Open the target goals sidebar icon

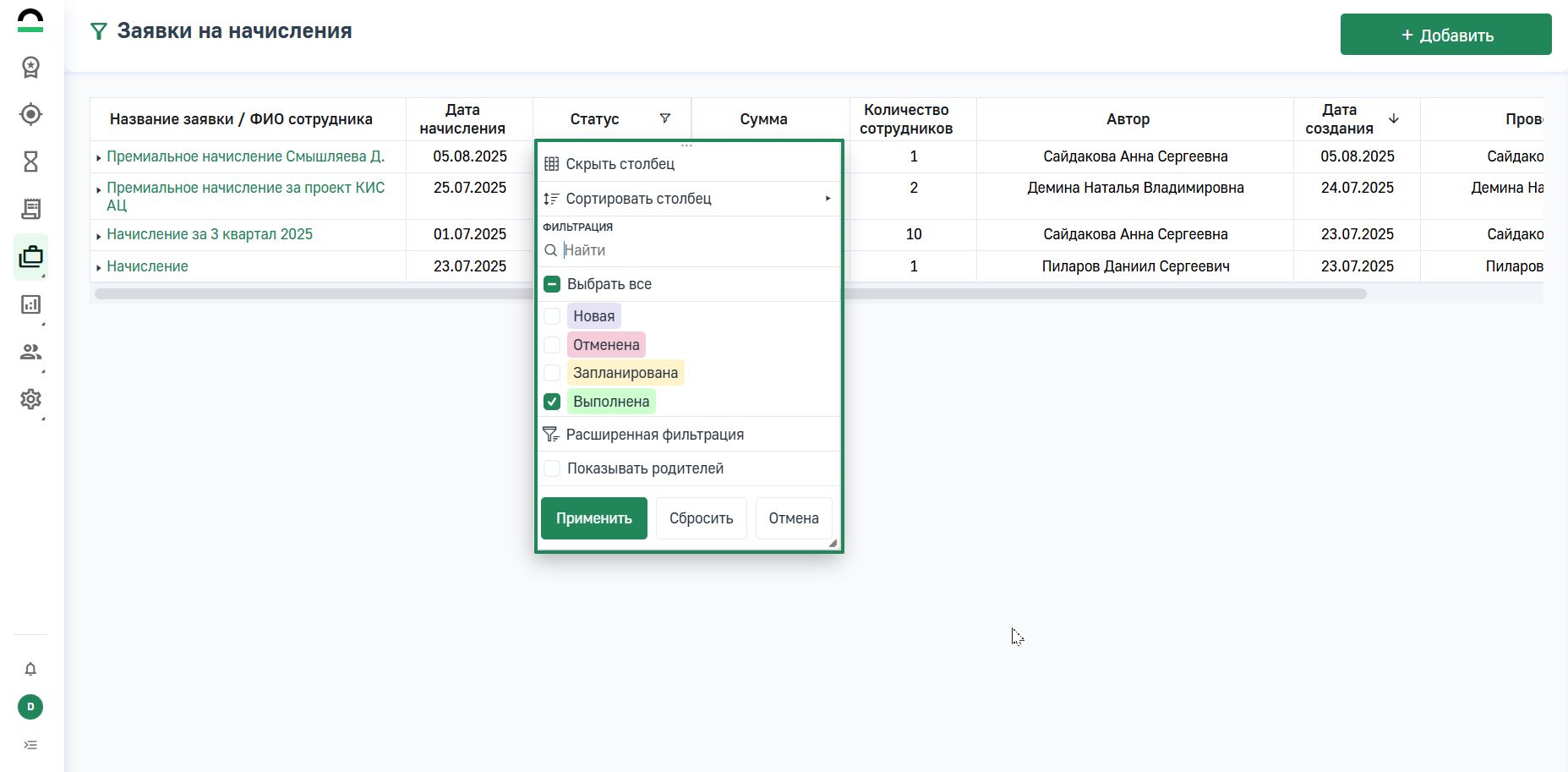(30, 114)
